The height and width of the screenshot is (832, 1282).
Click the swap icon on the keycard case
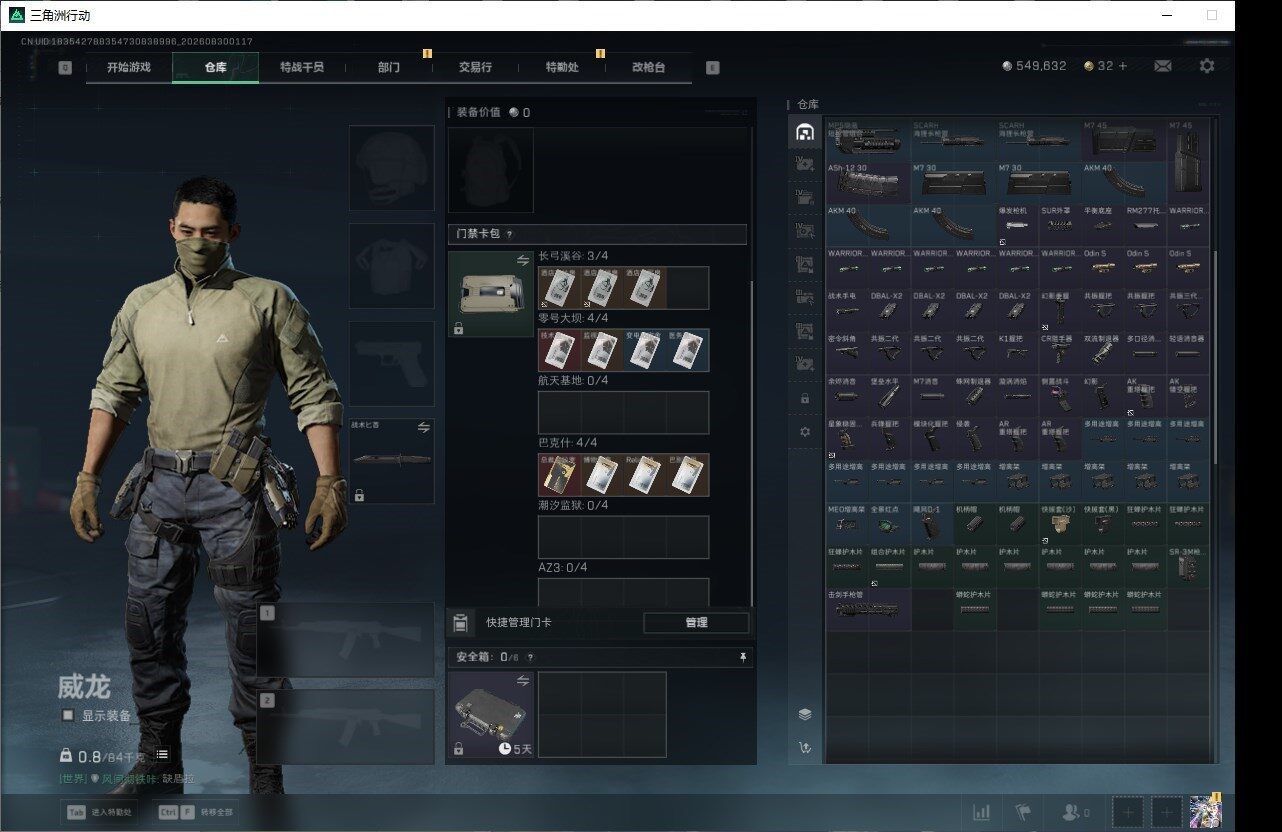[x=523, y=261]
